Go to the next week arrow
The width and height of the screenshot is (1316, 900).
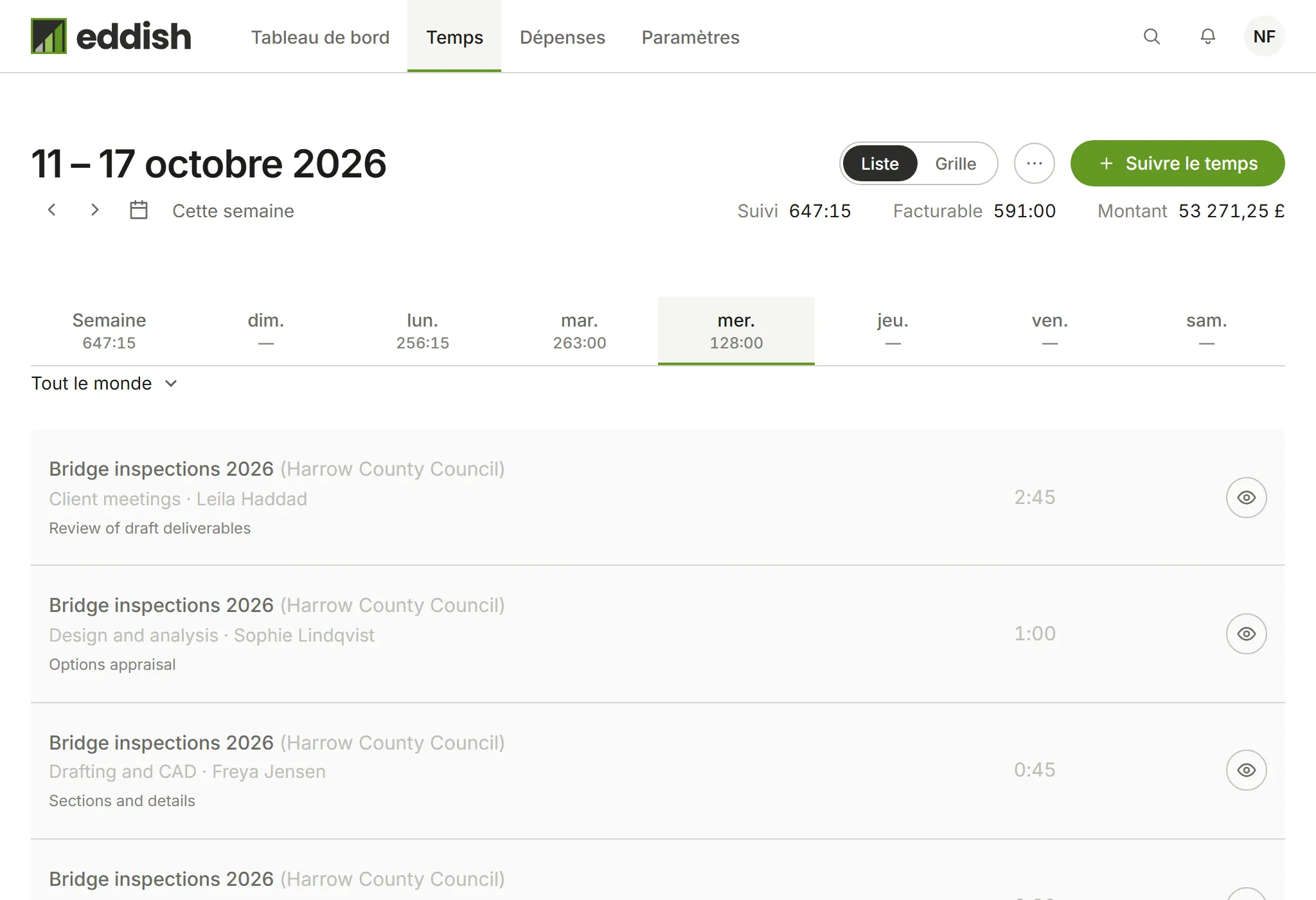[x=94, y=210]
